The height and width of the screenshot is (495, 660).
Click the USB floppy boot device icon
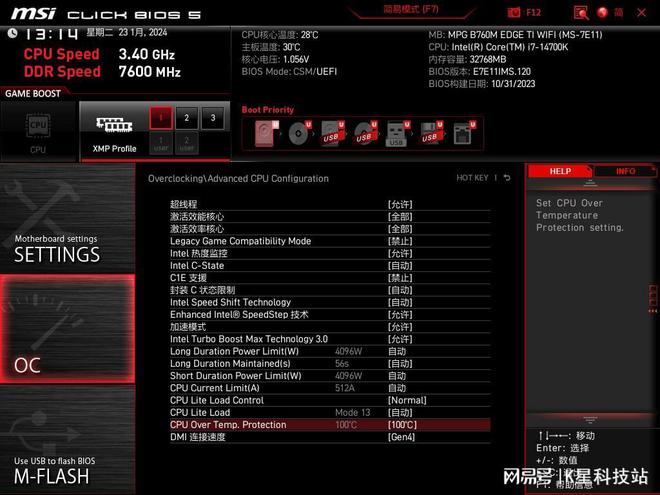(x=431, y=133)
